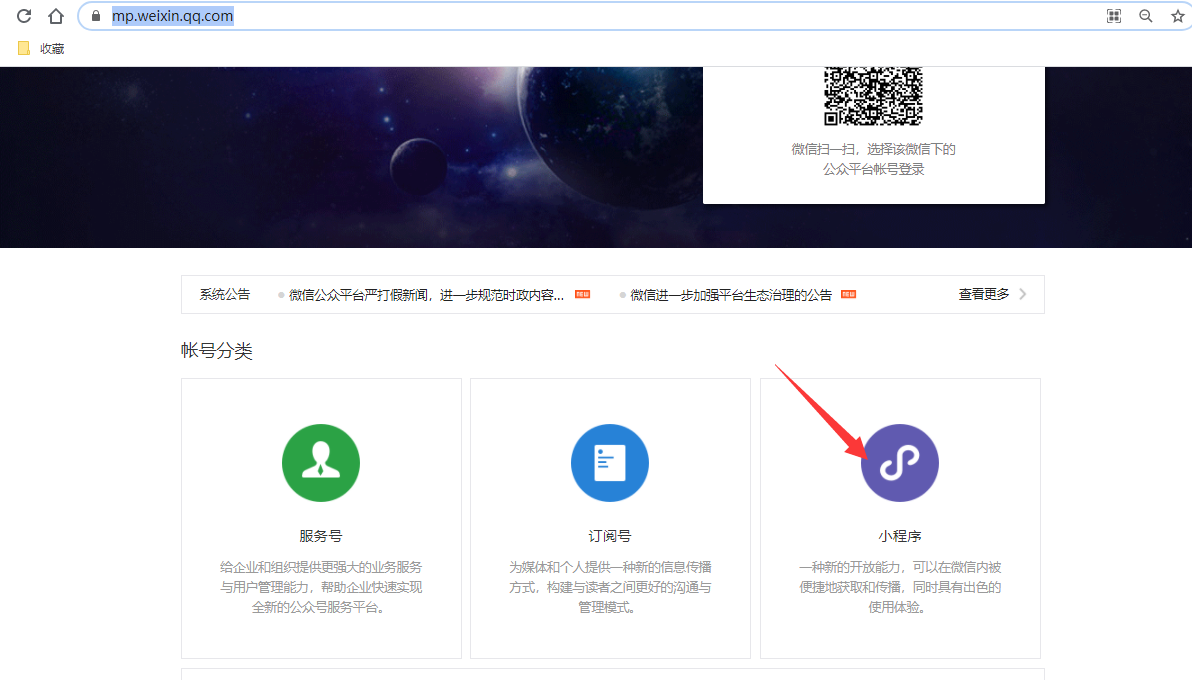
Task: Click the green 服务号 account icon
Action: (x=321, y=462)
